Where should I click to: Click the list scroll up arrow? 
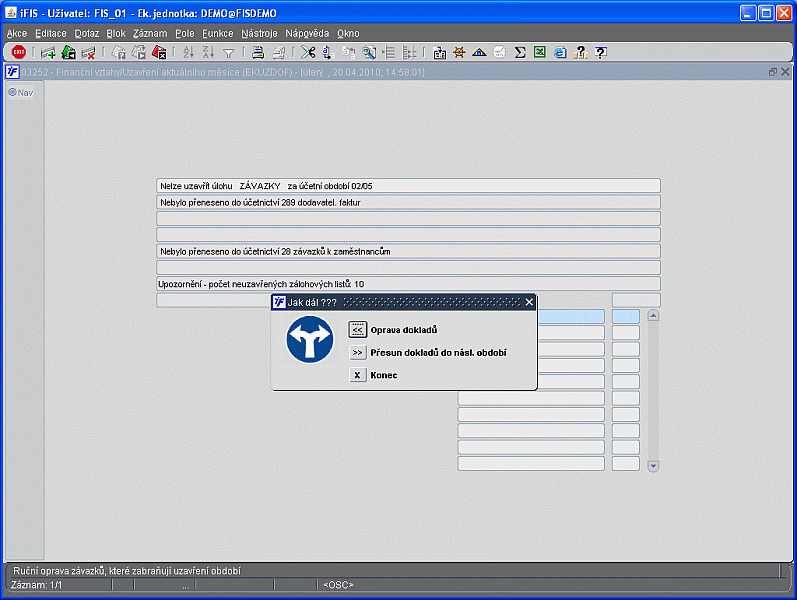653,315
